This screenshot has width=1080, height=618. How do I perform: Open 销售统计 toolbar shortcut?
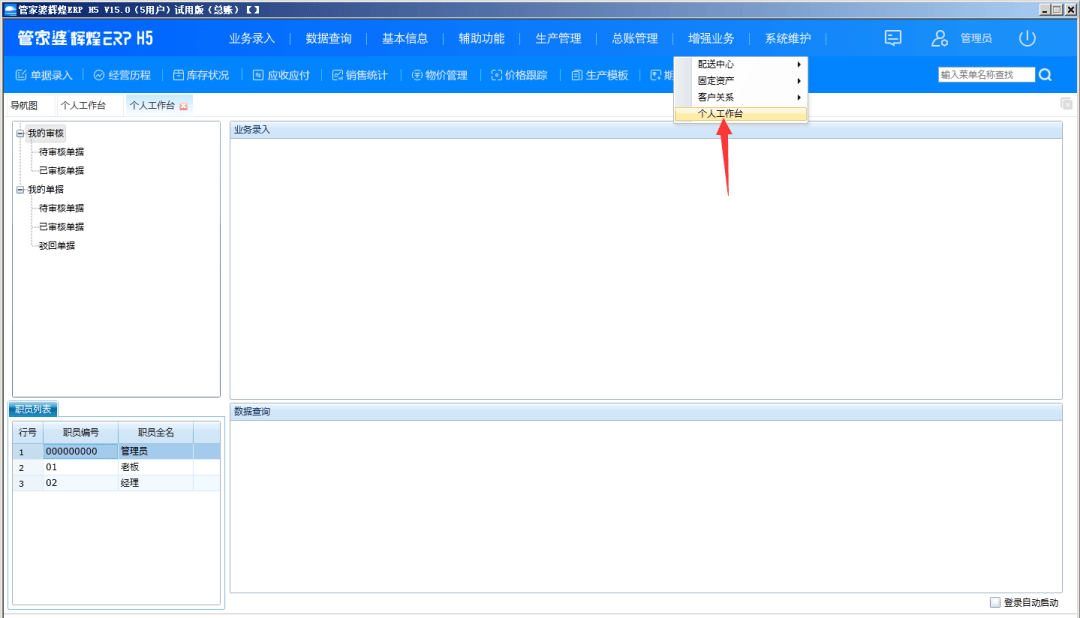(x=360, y=75)
